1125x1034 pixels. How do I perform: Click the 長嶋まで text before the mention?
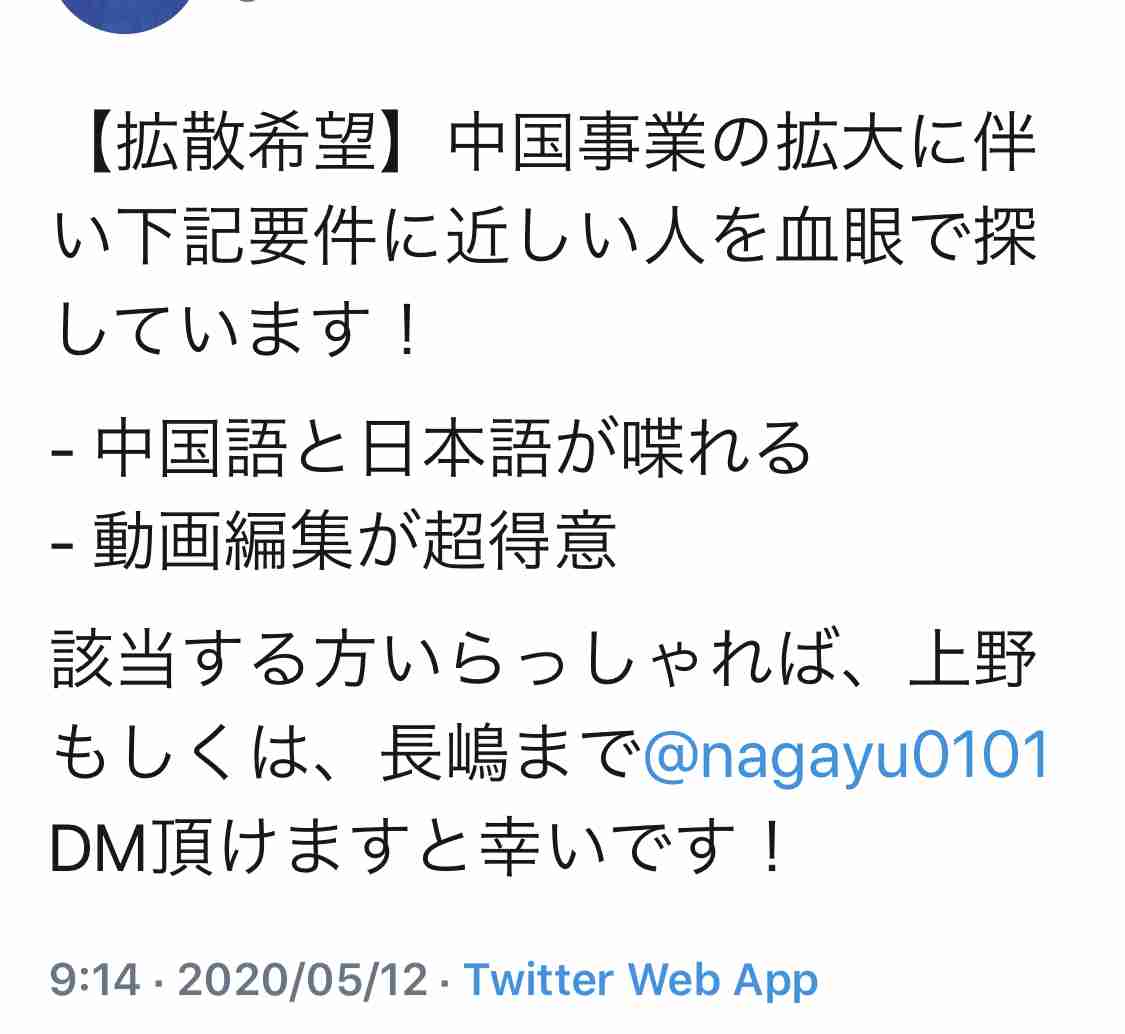[x=509, y=754]
